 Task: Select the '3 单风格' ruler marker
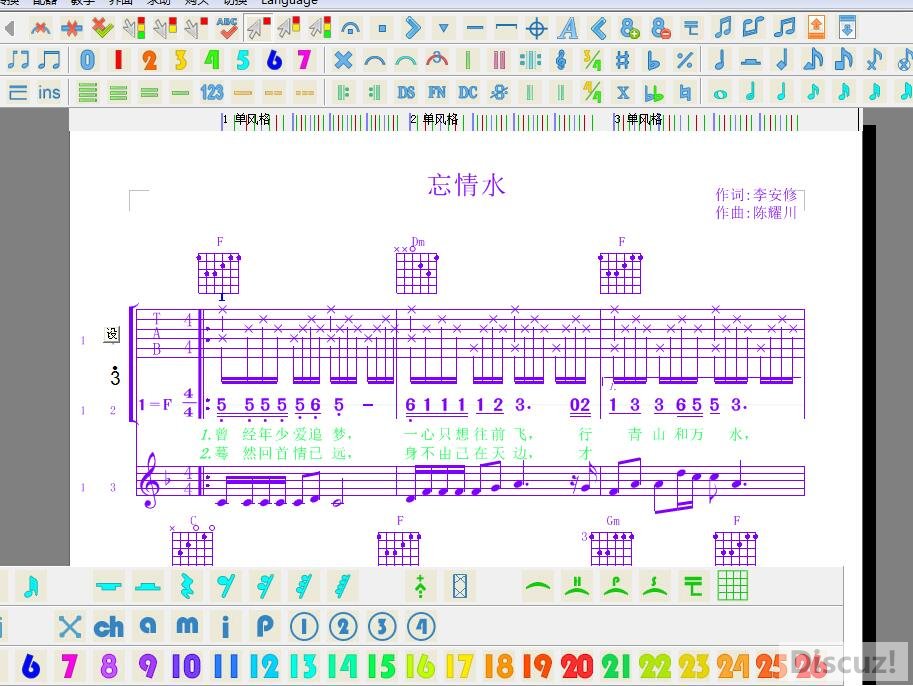click(x=638, y=119)
